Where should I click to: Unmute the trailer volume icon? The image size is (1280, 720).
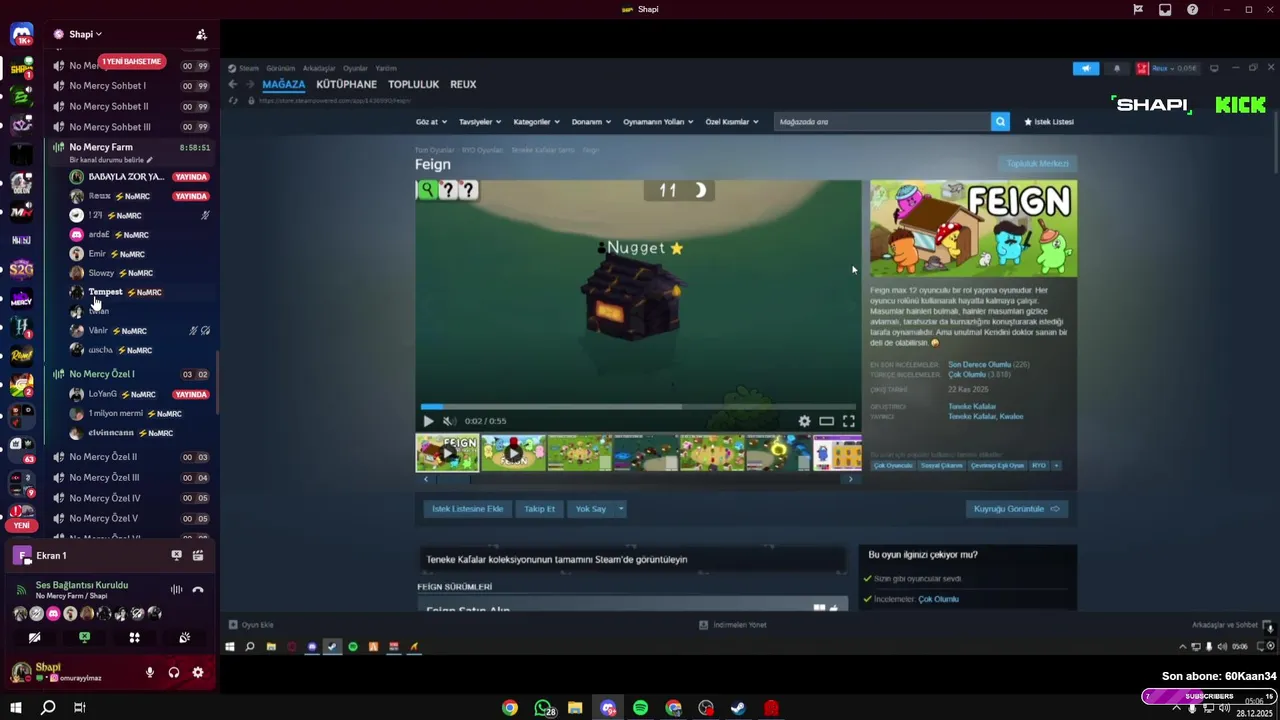449,421
